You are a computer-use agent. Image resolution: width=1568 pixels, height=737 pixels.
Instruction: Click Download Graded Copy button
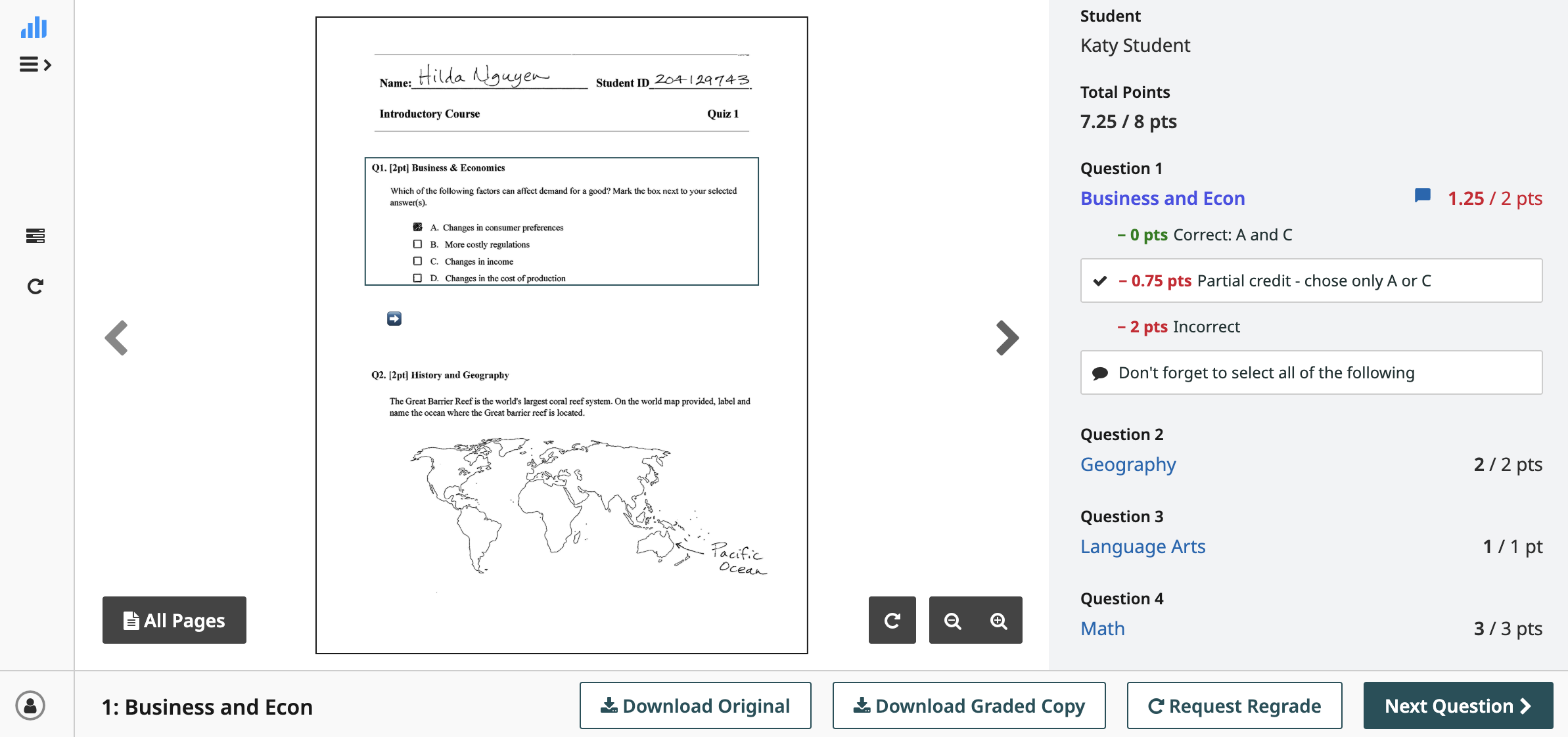tap(969, 705)
